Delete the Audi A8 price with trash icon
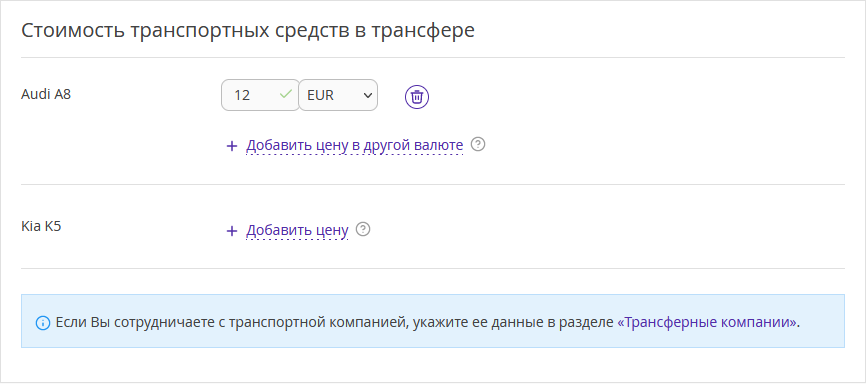 (x=417, y=97)
